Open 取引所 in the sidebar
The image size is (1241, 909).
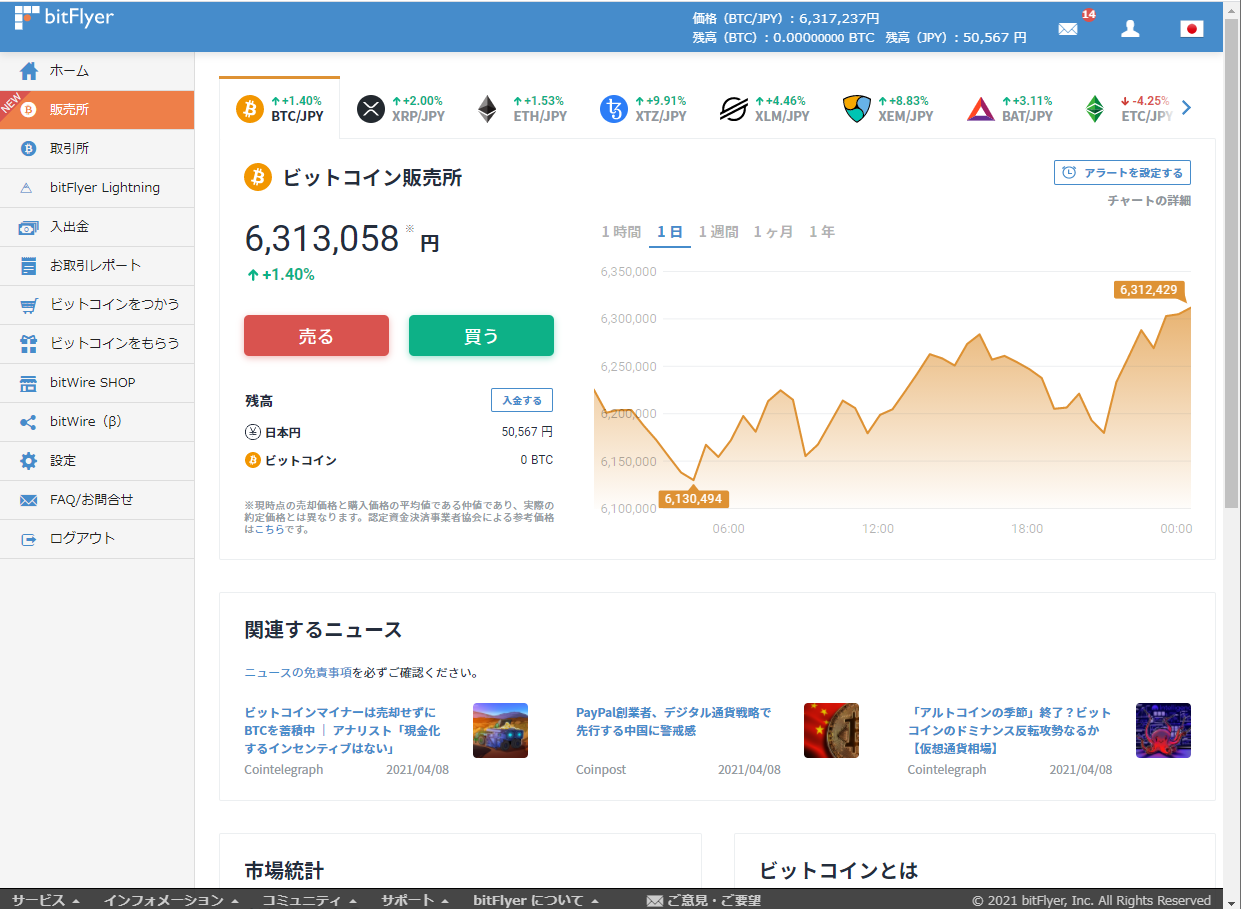click(97, 149)
